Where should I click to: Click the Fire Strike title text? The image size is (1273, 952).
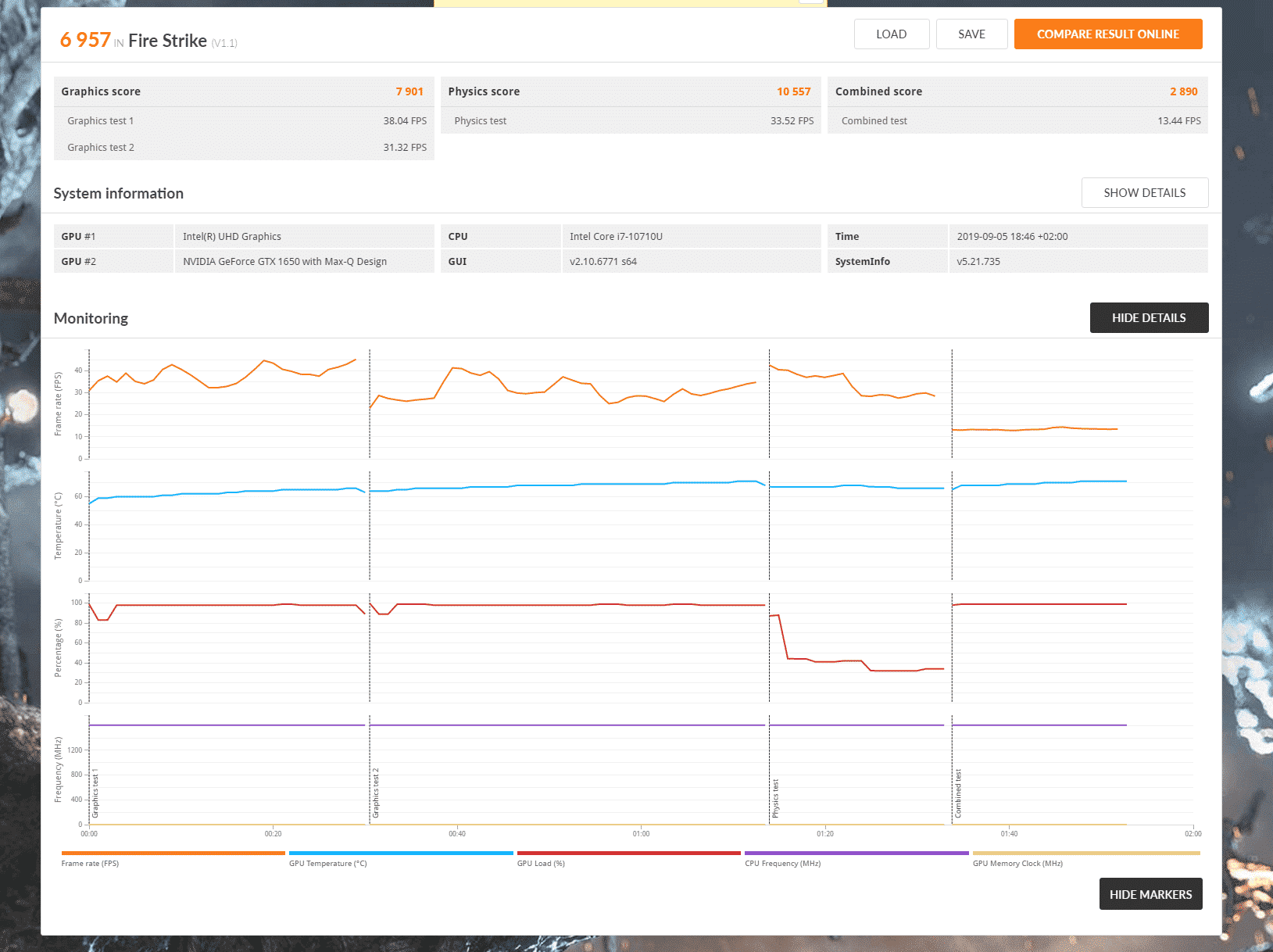point(167,41)
